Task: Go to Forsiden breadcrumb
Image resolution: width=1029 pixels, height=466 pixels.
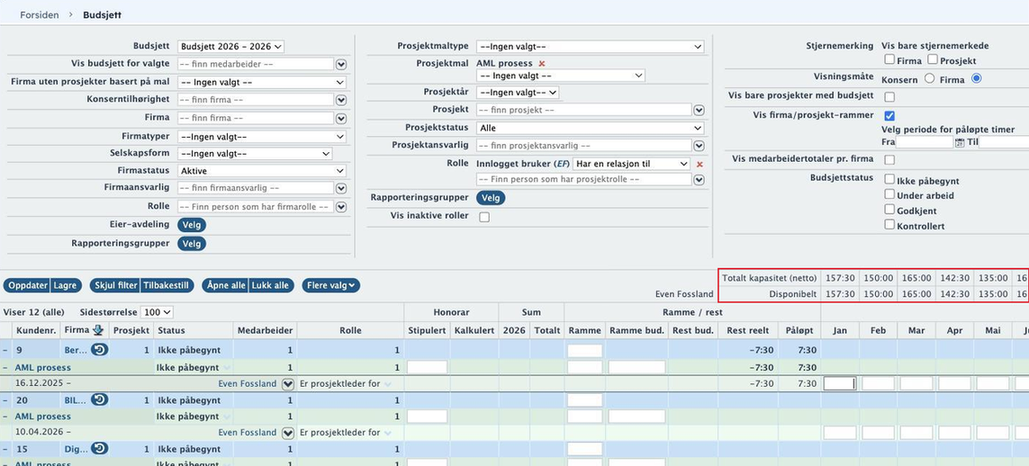Action: point(39,14)
